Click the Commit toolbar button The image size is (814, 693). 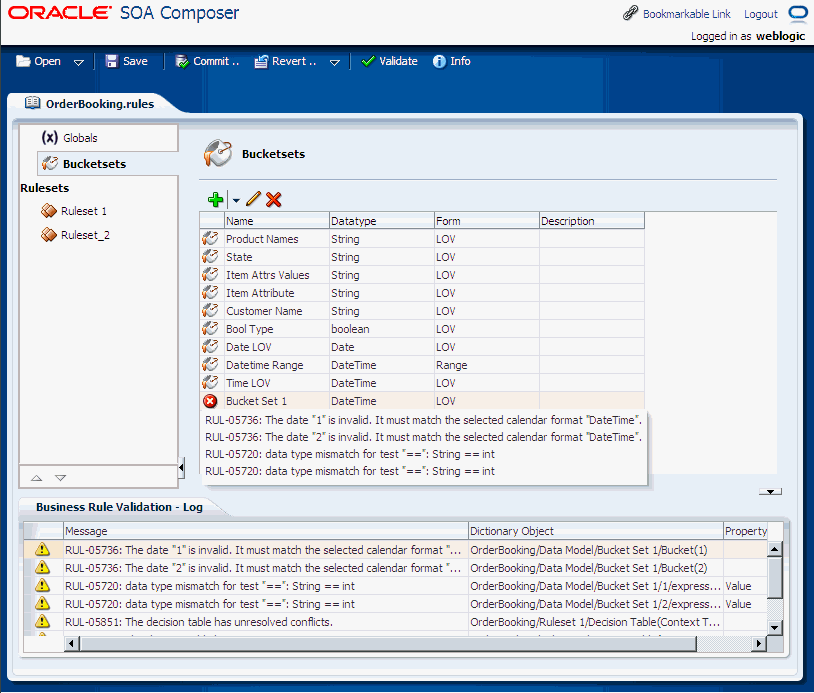point(208,61)
